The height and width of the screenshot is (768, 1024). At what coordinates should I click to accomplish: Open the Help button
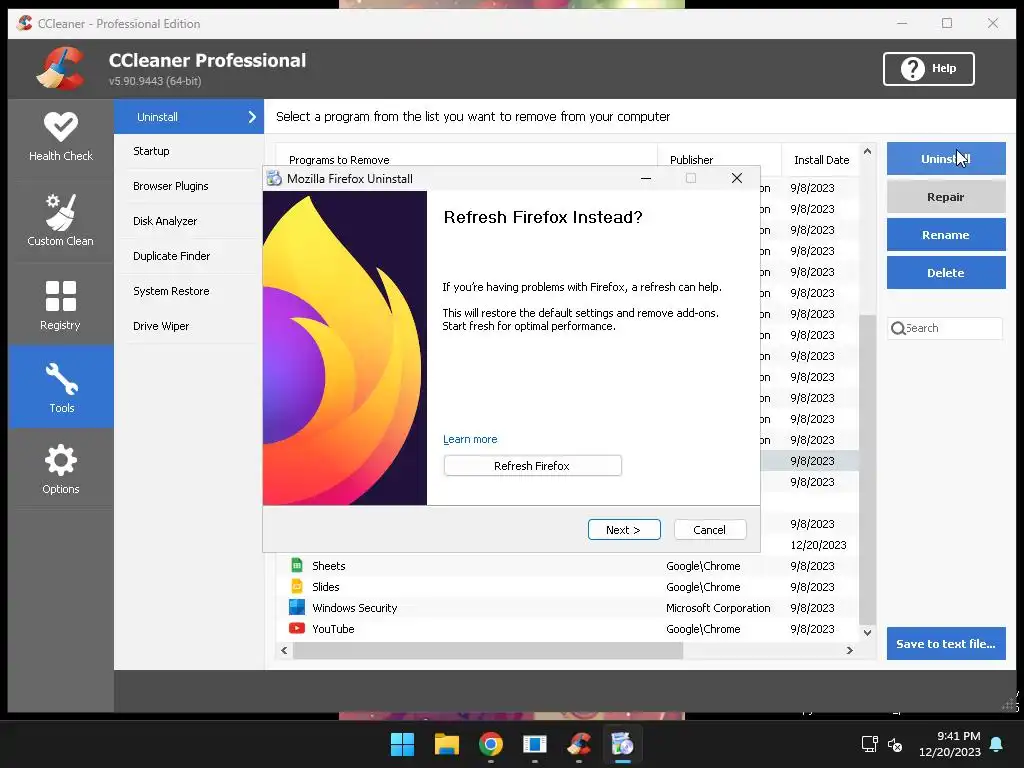pos(928,69)
